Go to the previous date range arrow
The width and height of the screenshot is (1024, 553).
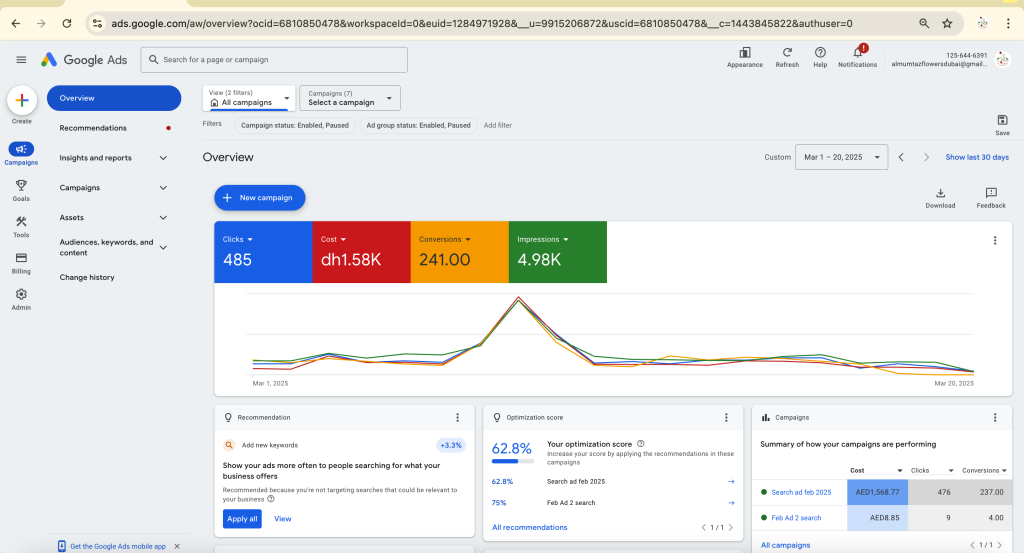coord(901,157)
